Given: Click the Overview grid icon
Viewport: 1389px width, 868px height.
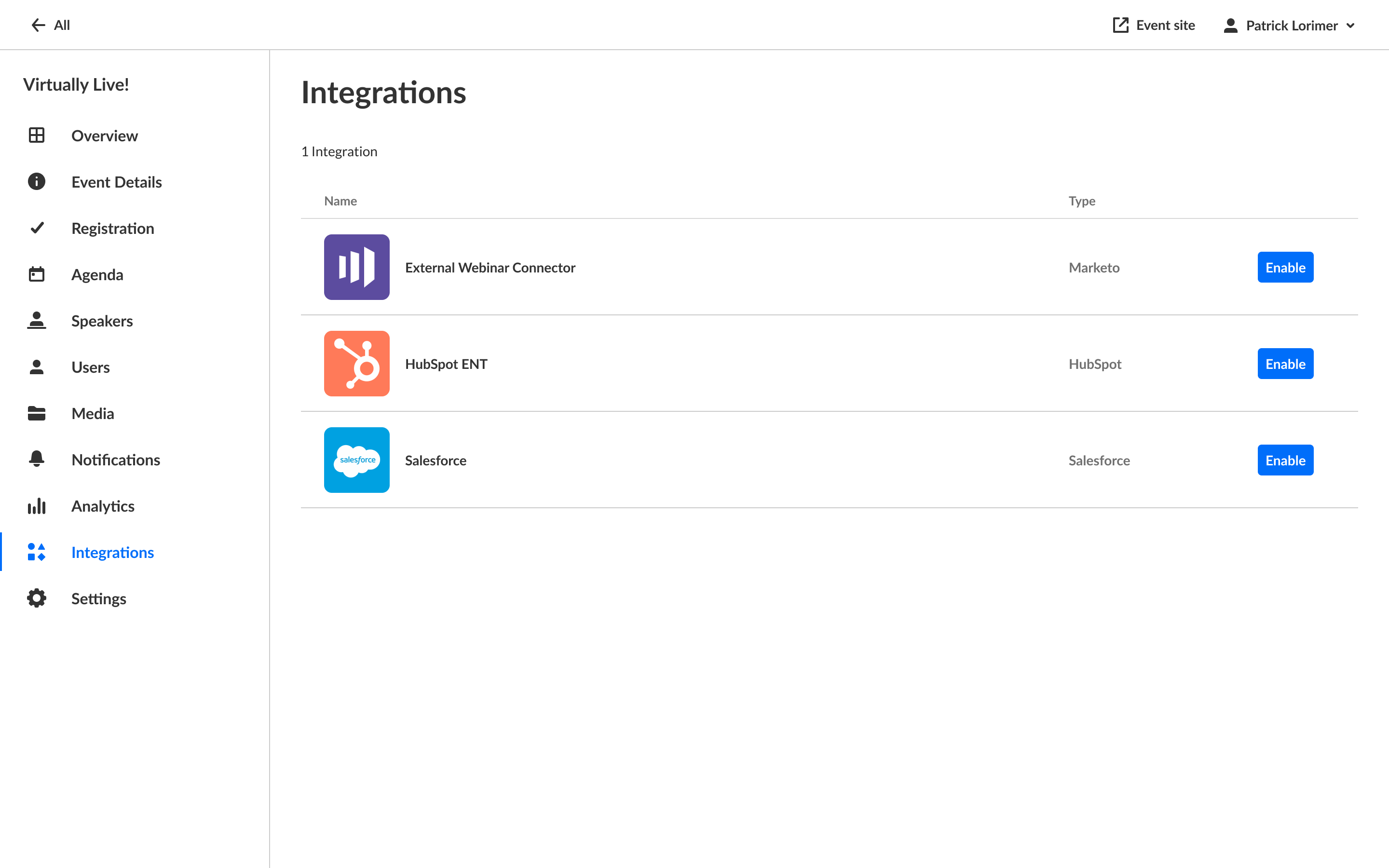Looking at the screenshot, I should 37,136.
